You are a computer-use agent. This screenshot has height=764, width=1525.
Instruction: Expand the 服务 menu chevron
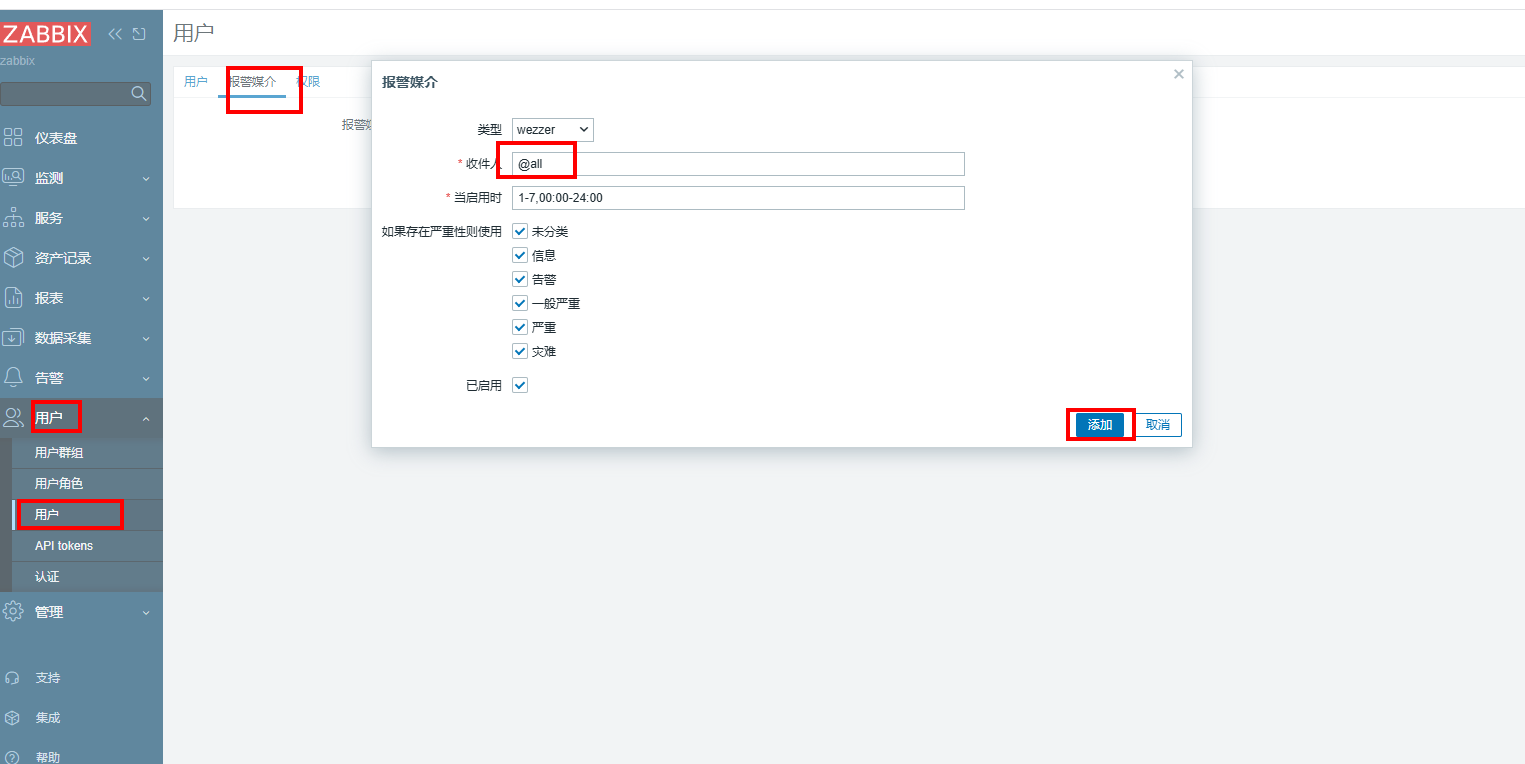click(146, 219)
